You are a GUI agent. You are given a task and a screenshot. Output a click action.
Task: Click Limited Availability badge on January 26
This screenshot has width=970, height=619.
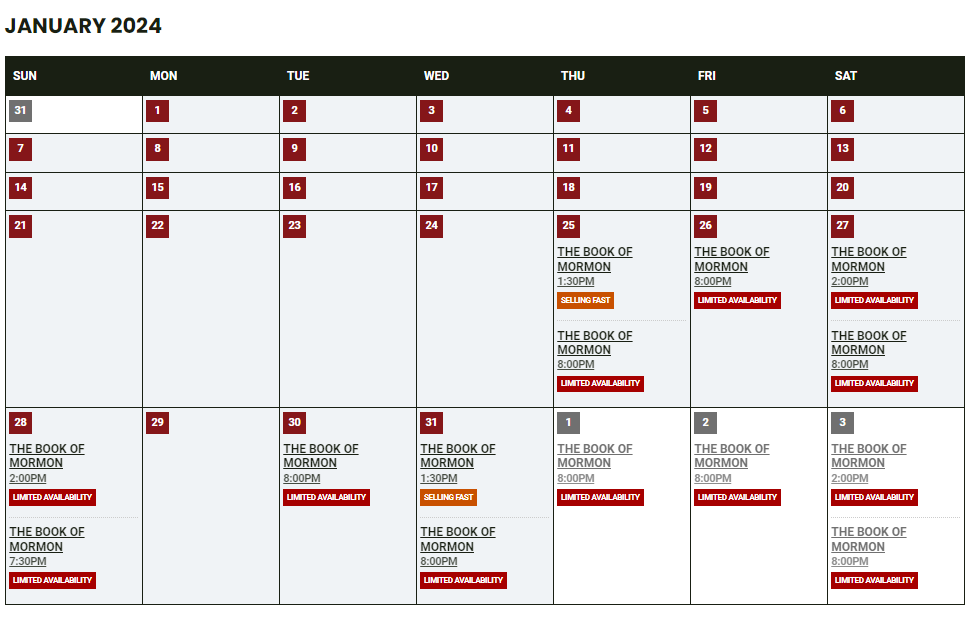point(737,300)
